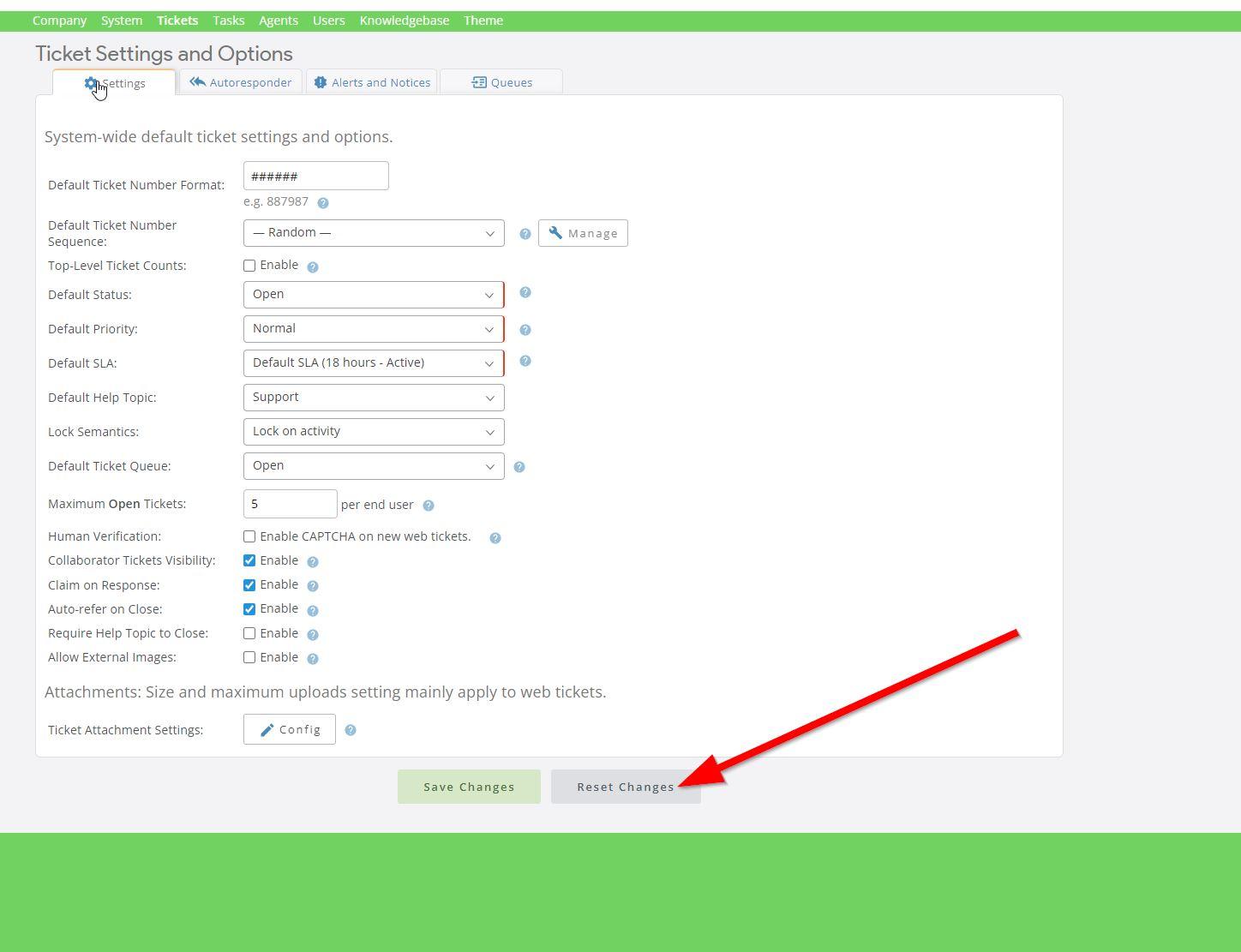
Task: Switch to the Autoresponder tab
Action: pyautogui.click(x=241, y=82)
